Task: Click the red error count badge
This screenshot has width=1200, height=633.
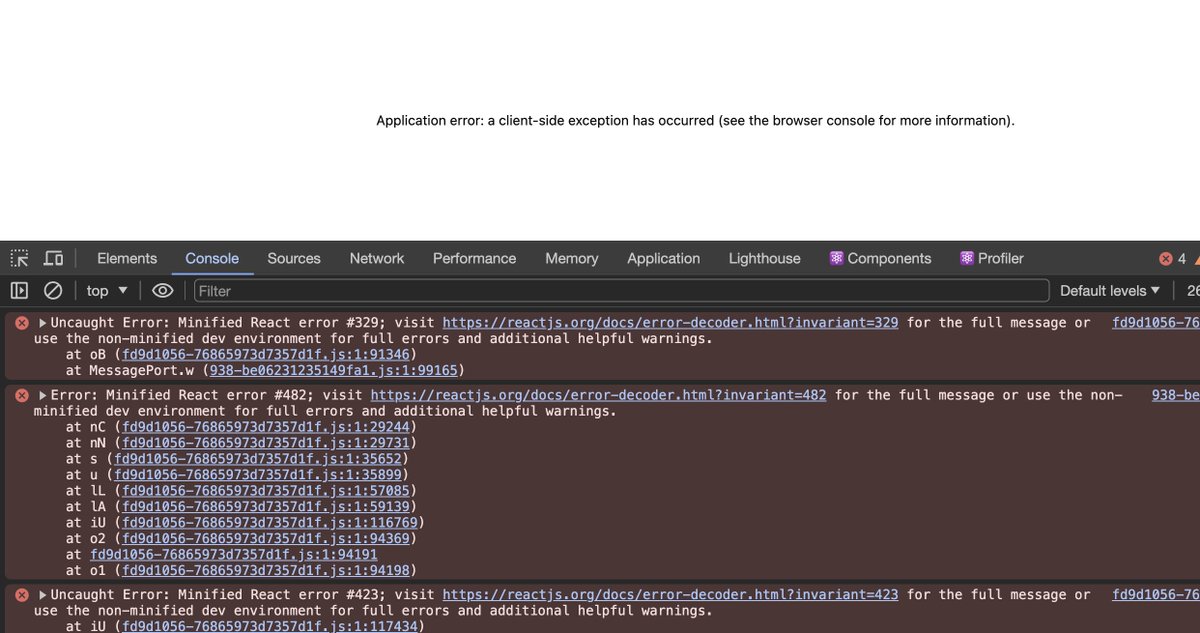Action: [x=1172, y=258]
